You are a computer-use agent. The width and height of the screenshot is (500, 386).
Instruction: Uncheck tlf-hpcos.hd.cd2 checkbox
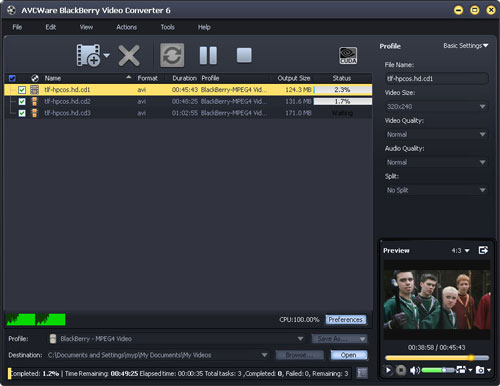point(22,101)
